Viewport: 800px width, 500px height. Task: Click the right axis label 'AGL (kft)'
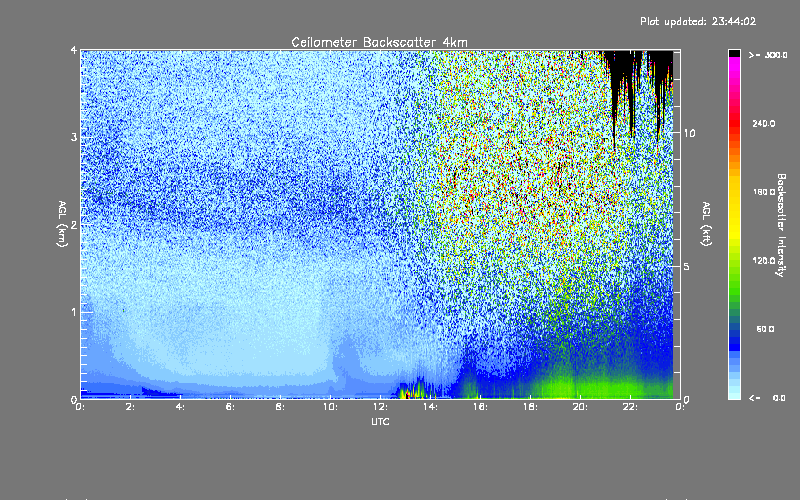(706, 224)
